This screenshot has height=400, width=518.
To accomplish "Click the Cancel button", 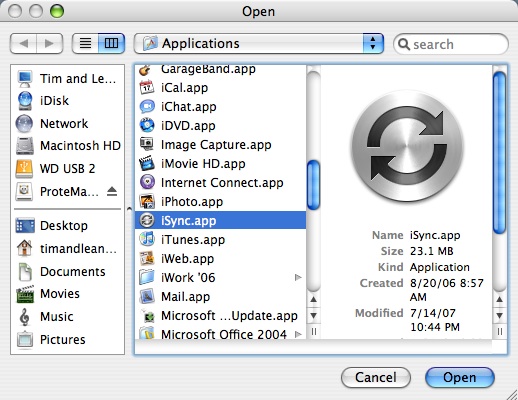I will (376, 378).
